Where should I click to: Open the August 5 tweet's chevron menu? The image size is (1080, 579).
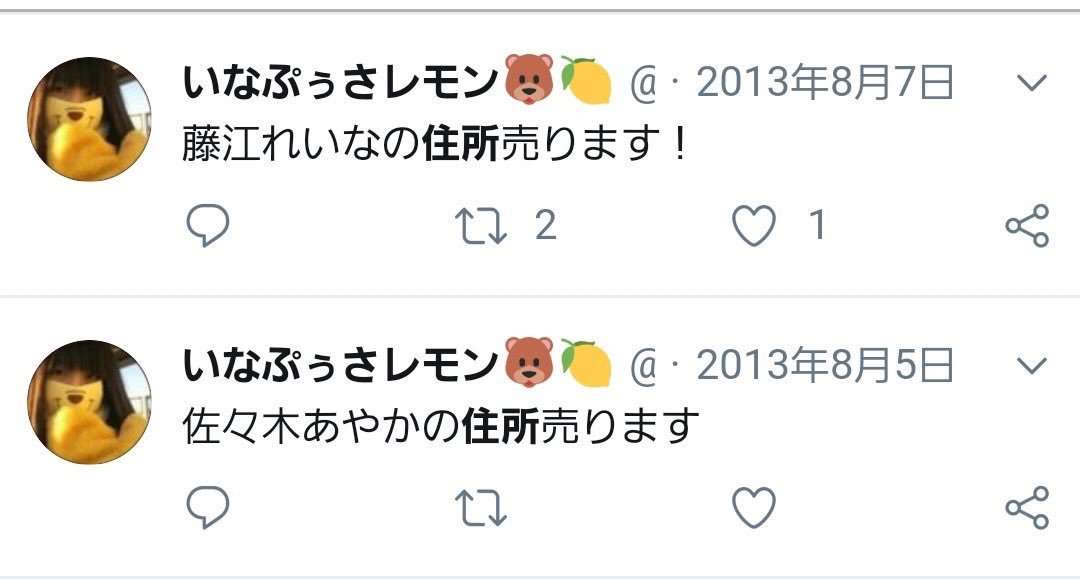pyautogui.click(x=1031, y=365)
